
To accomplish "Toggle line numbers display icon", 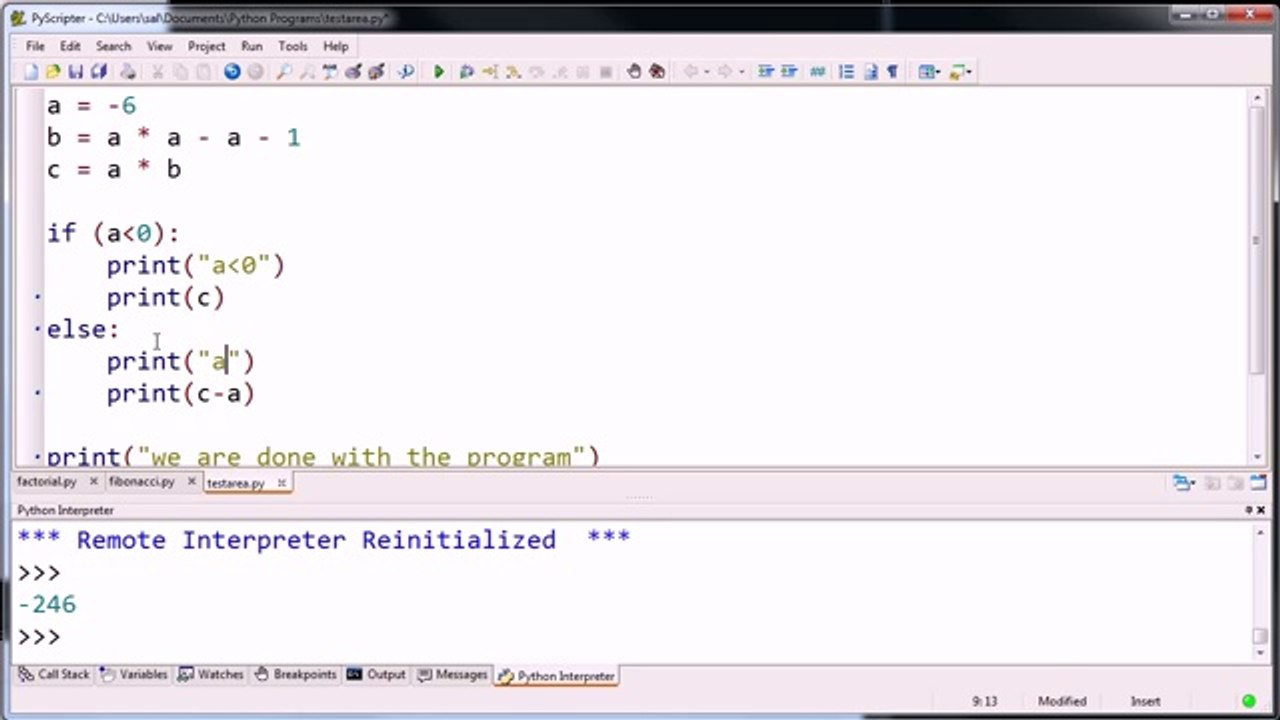I will pos(846,72).
